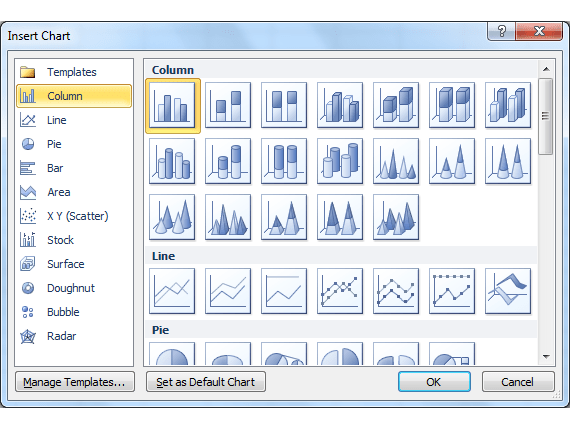Choose 100% Stacked Line with Markers
This screenshot has height=429, width=570.
click(452, 291)
